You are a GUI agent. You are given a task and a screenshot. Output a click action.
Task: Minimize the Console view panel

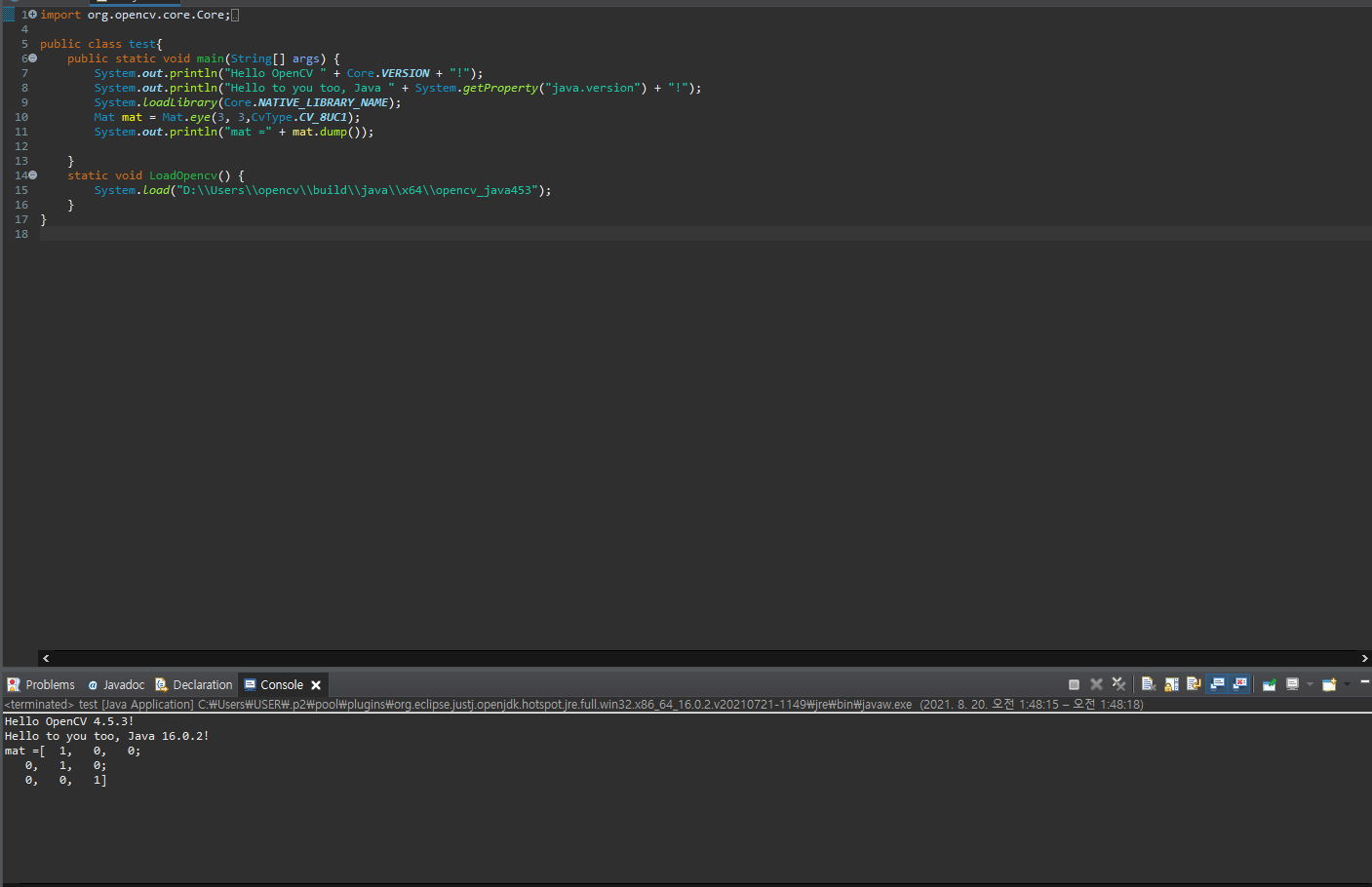(x=1364, y=682)
